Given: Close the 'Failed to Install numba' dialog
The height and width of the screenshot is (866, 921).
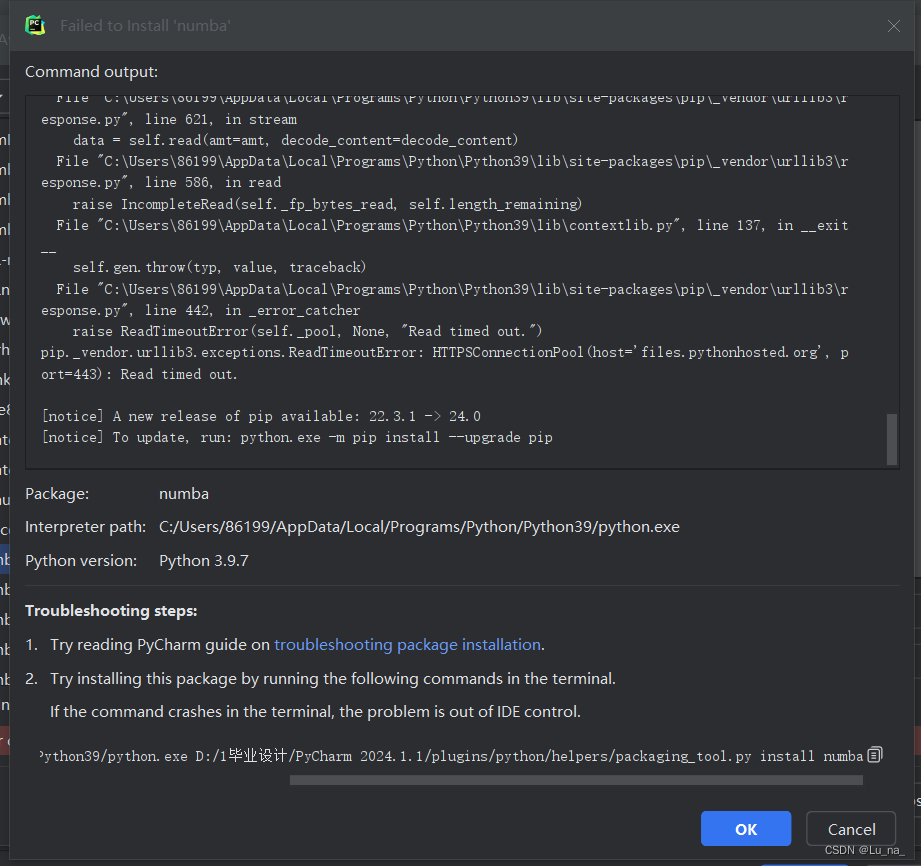Looking at the screenshot, I should pyautogui.click(x=893, y=26).
